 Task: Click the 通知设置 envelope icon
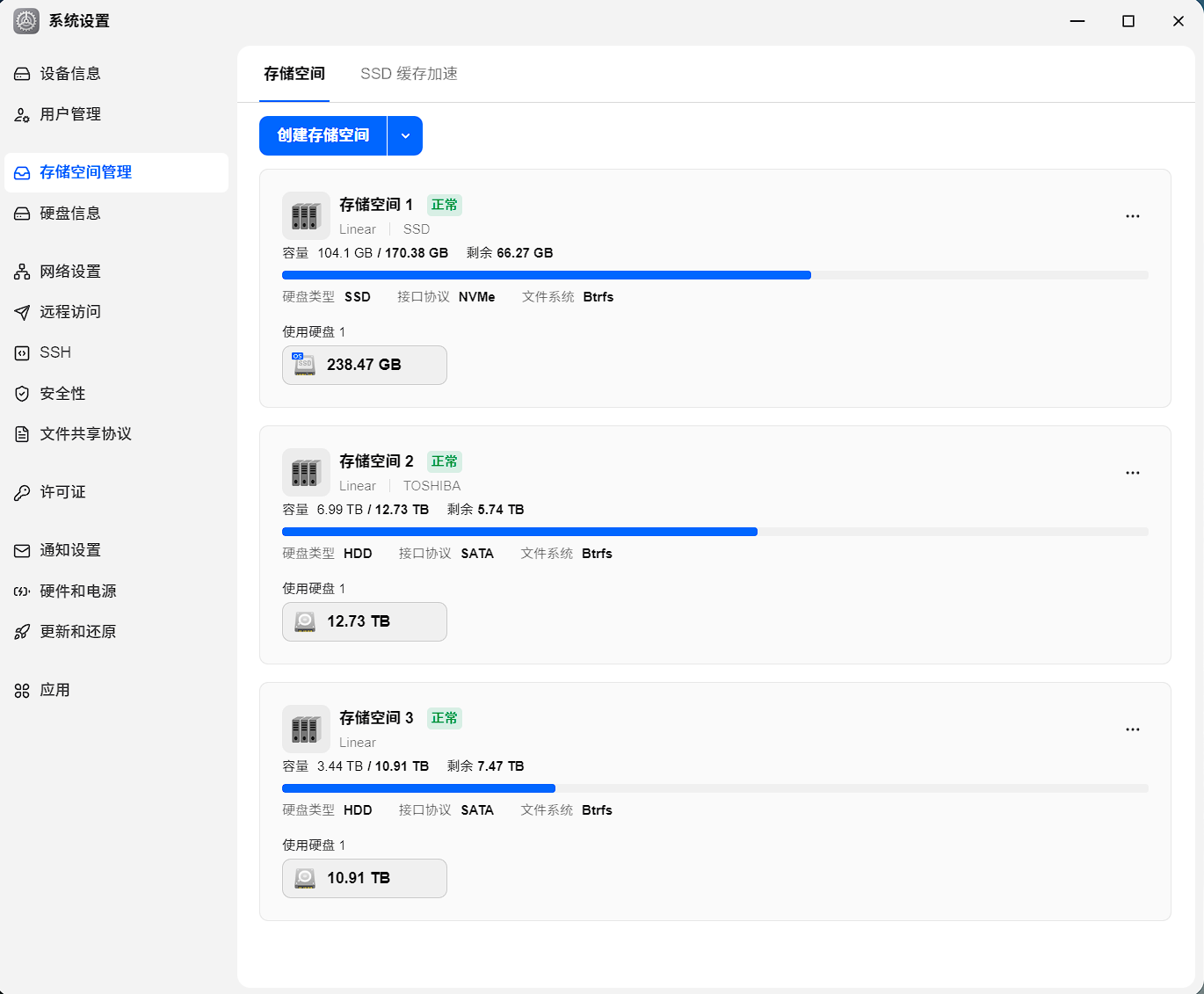pos(22,551)
